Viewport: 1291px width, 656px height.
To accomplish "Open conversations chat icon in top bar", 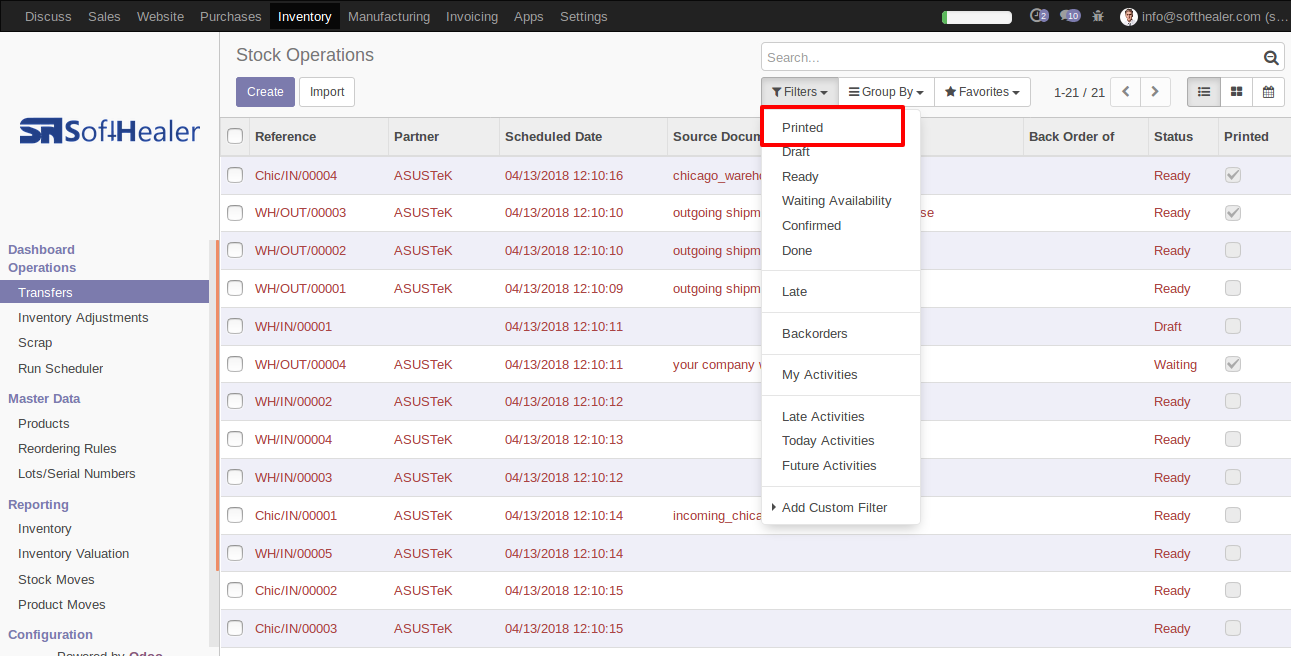I will tap(1070, 16).
